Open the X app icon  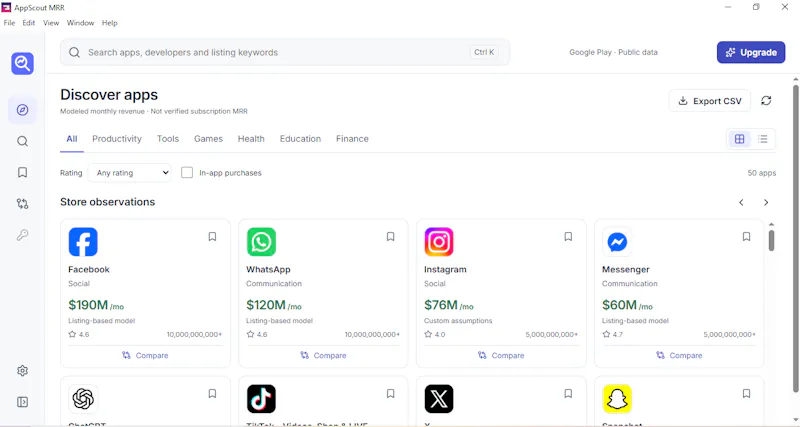click(439, 399)
